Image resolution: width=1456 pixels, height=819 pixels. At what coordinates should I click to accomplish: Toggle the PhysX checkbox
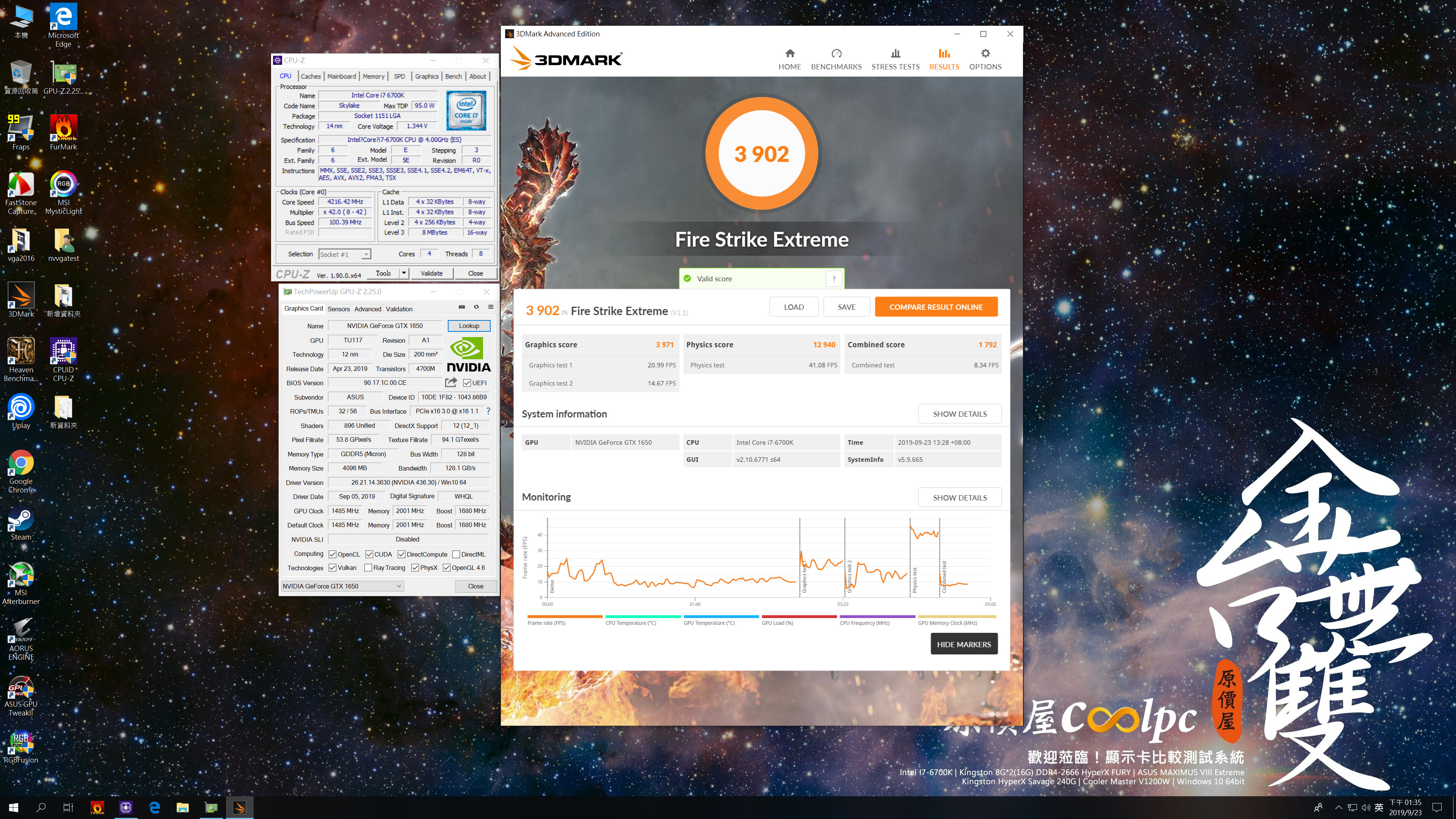(416, 568)
